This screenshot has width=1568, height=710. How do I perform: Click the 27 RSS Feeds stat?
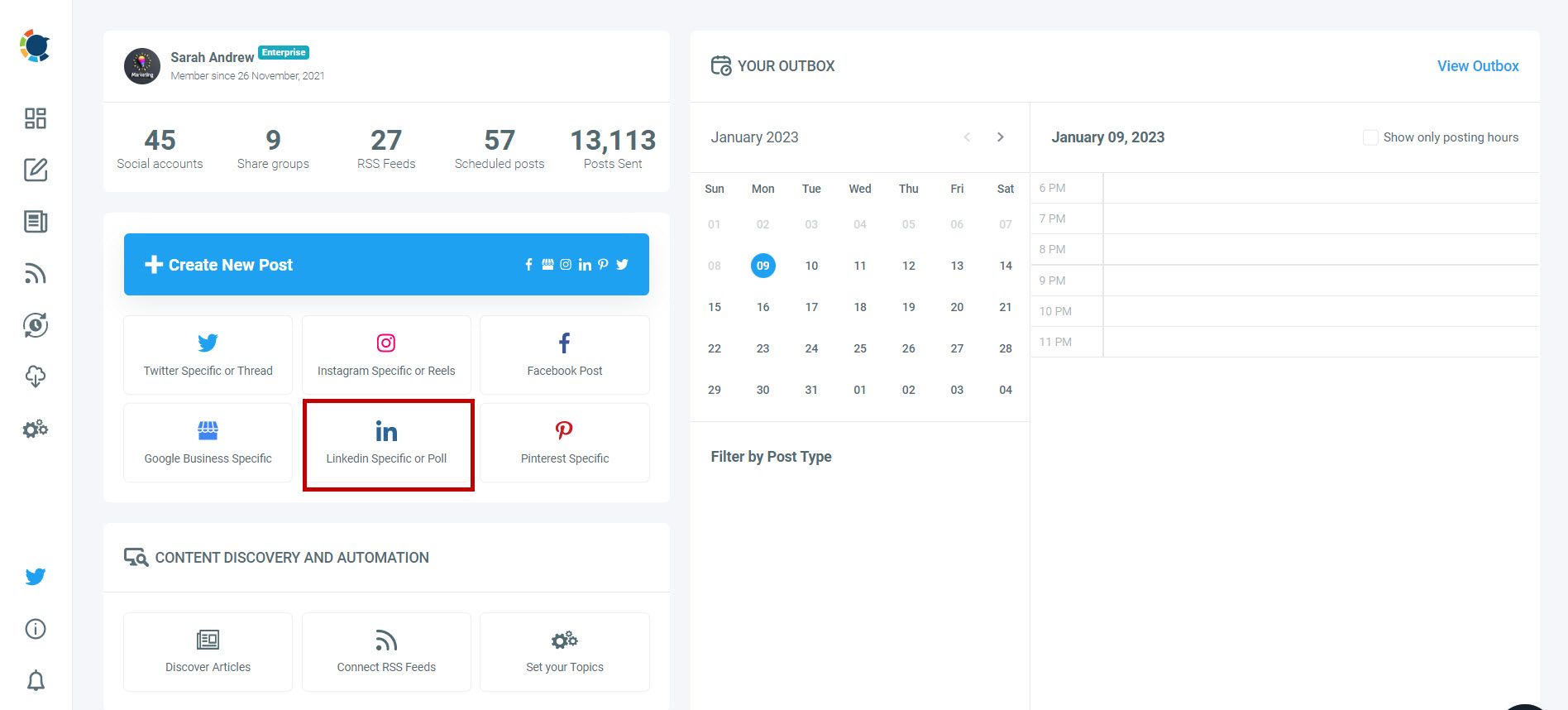tap(386, 148)
